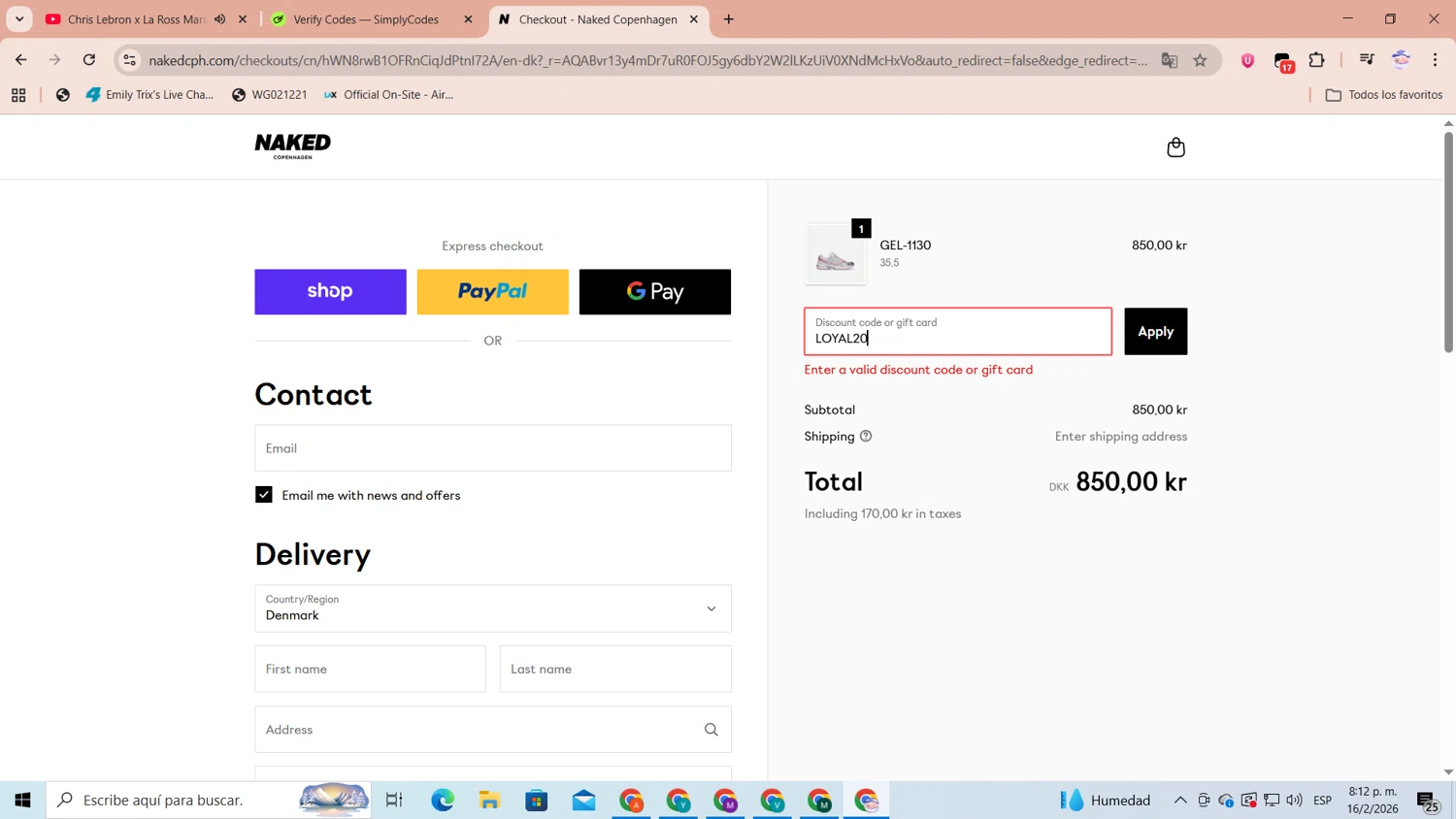
Task: Open the tab search dropdown arrow
Action: [x=19, y=19]
